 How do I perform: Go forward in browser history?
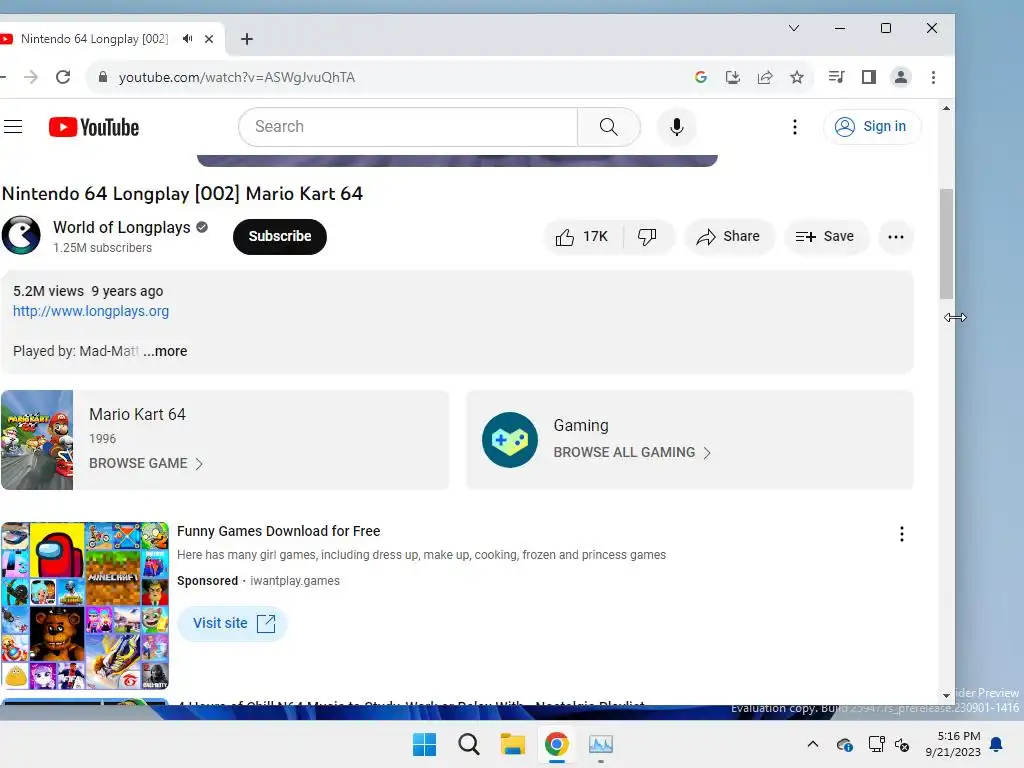point(31,77)
